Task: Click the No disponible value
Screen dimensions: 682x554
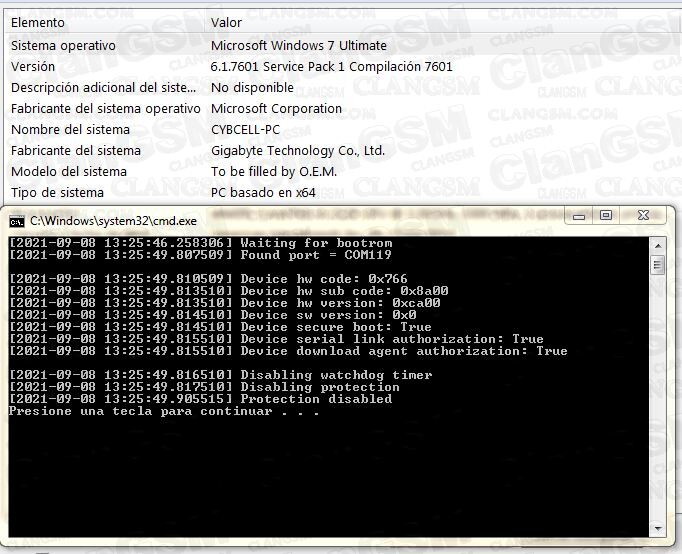Action: tap(252, 87)
